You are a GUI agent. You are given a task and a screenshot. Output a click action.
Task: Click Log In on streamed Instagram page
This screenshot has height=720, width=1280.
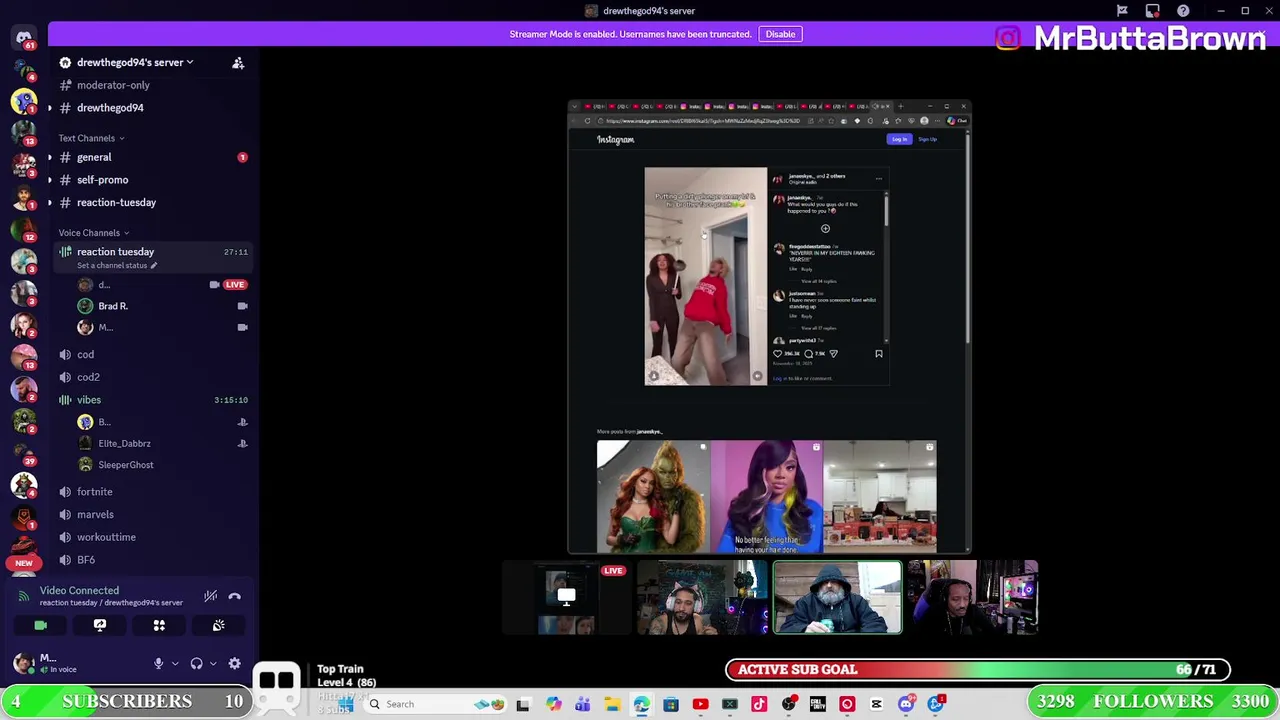click(899, 139)
